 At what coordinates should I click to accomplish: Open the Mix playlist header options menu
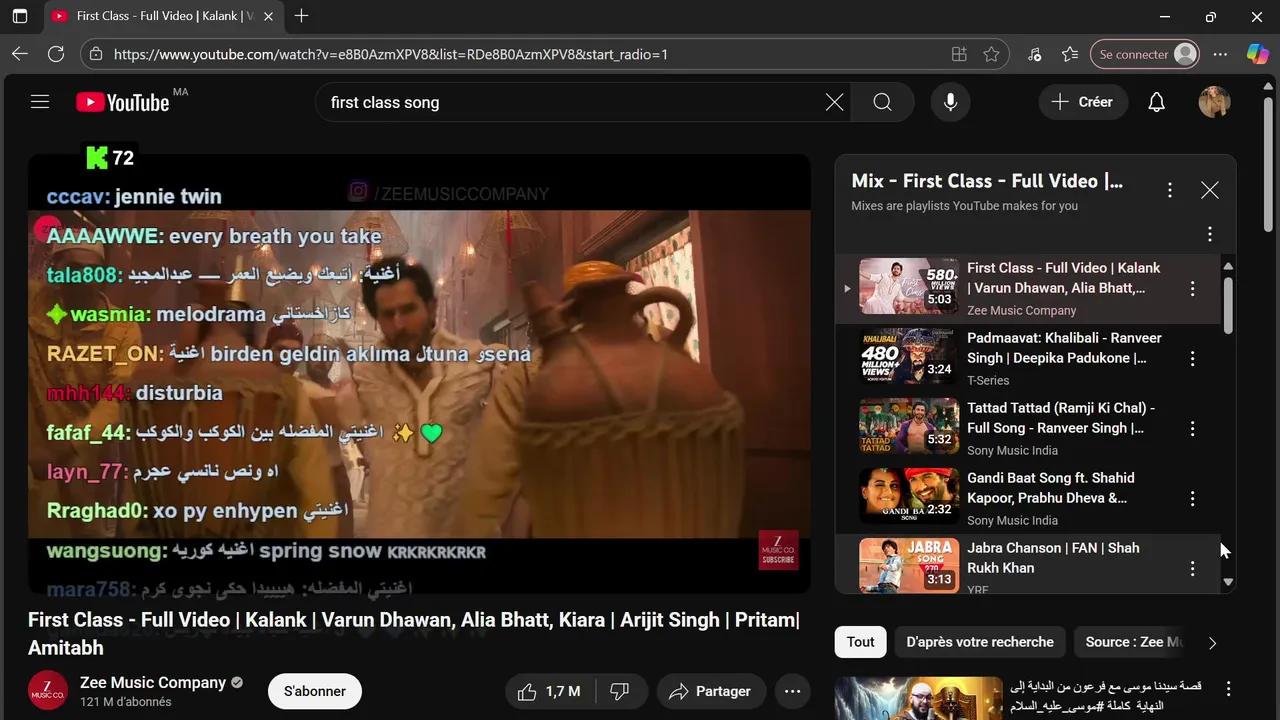1169,190
